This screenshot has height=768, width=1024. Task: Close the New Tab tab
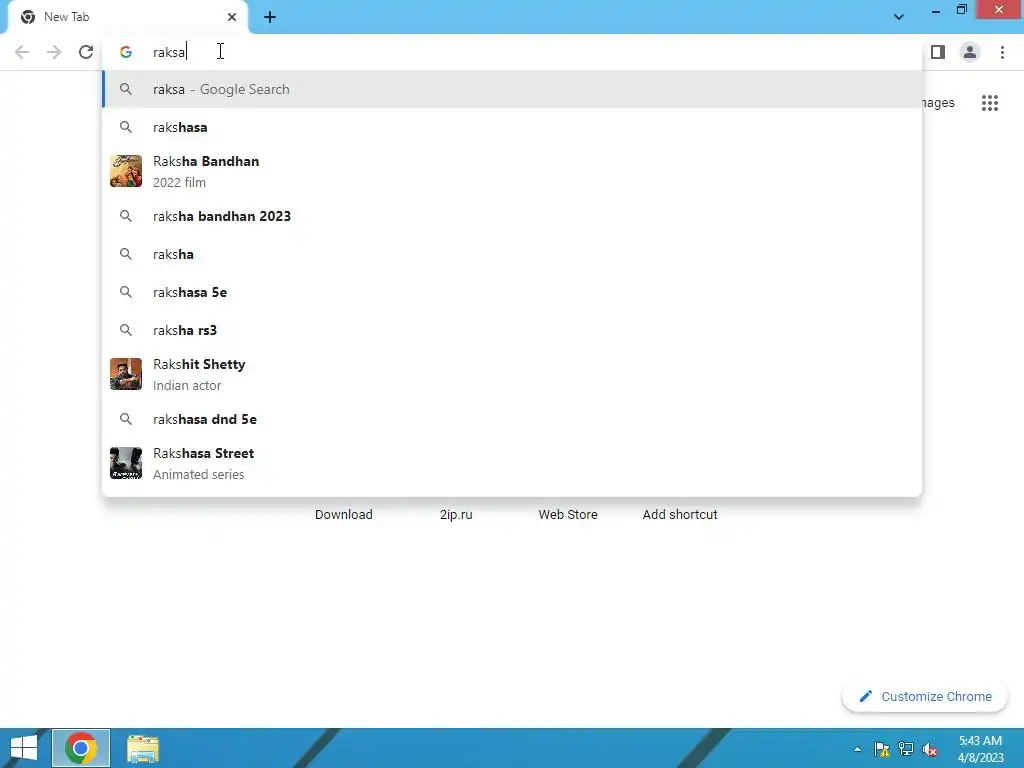pos(232,17)
